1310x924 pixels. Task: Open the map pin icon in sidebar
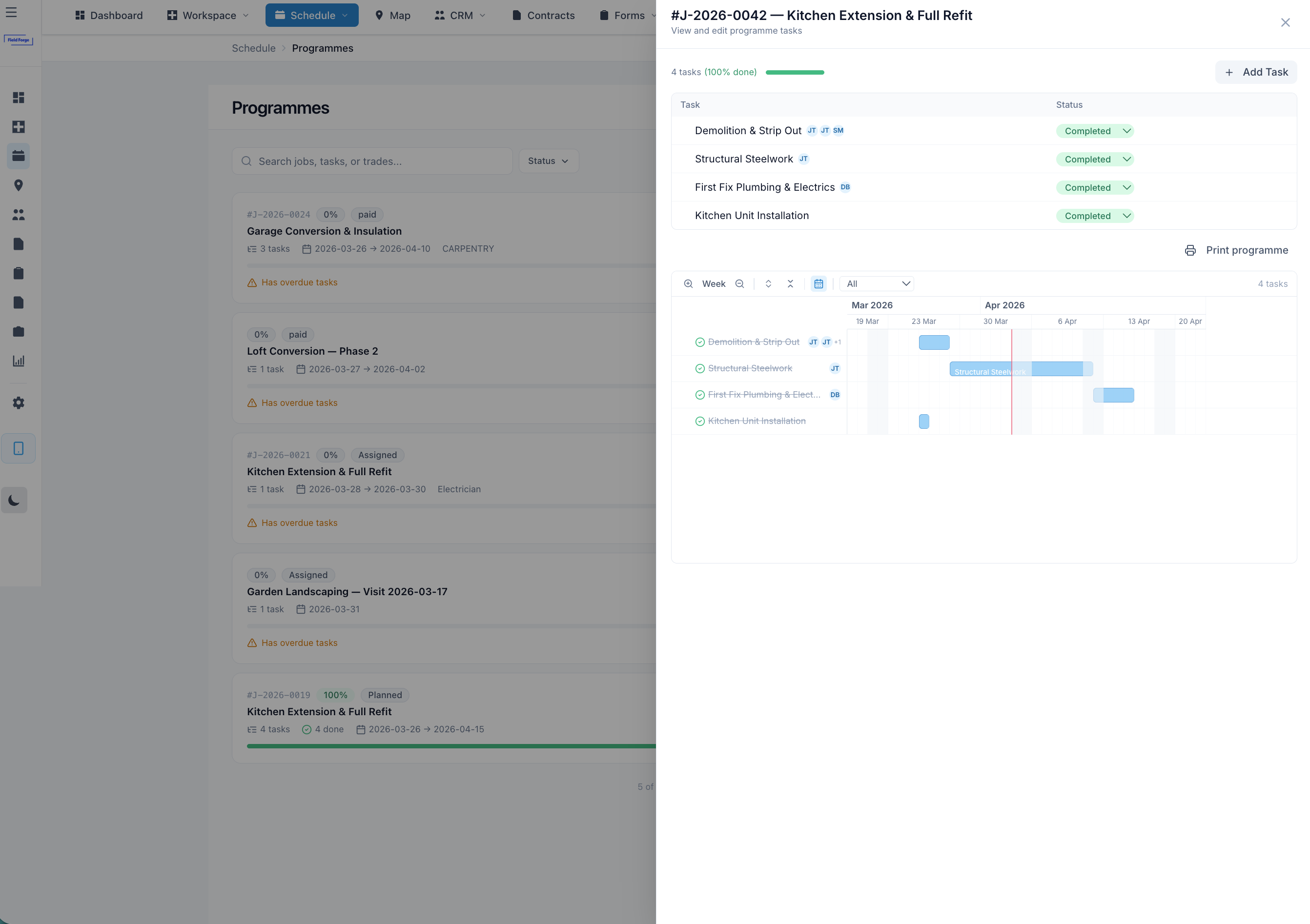18,185
